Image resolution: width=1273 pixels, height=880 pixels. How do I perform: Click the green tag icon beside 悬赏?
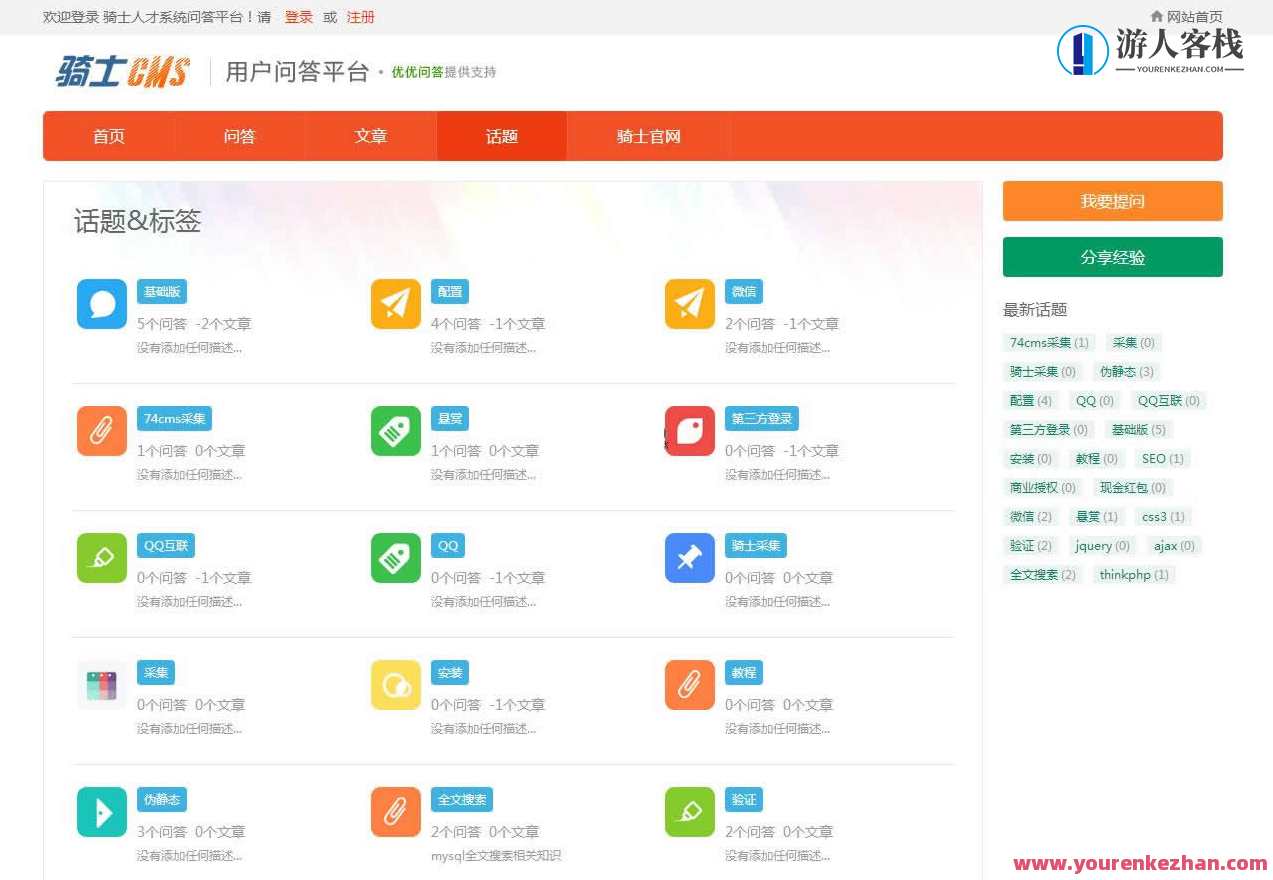tap(395, 431)
